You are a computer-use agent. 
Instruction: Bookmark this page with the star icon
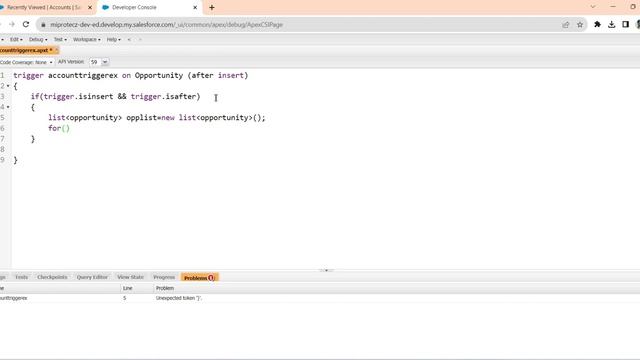click(580, 24)
